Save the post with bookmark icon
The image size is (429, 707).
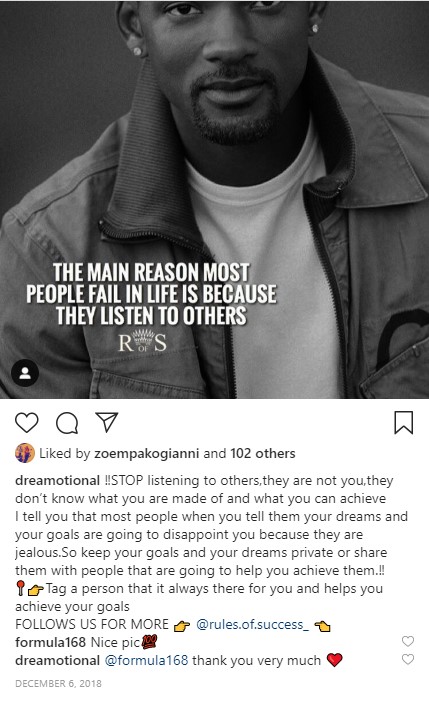tap(403, 423)
